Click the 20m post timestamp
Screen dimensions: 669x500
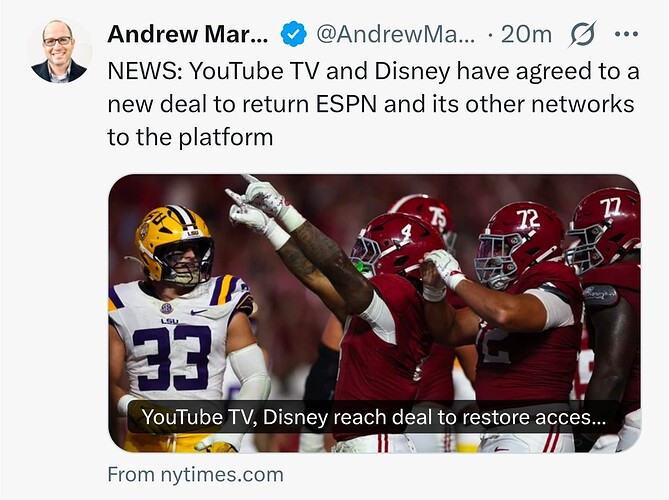click(526, 35)
